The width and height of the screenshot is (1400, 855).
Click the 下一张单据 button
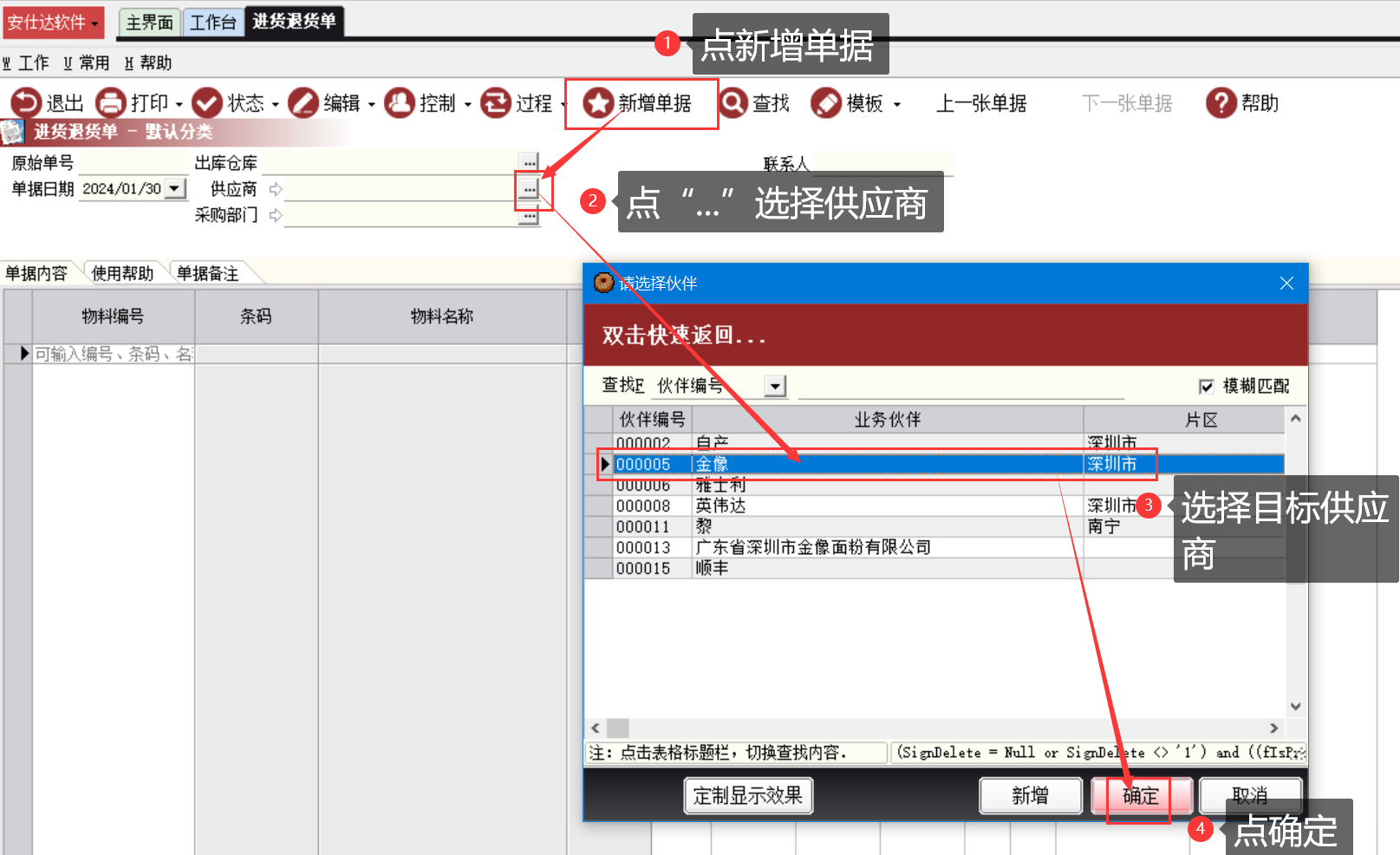(1127, 103)
